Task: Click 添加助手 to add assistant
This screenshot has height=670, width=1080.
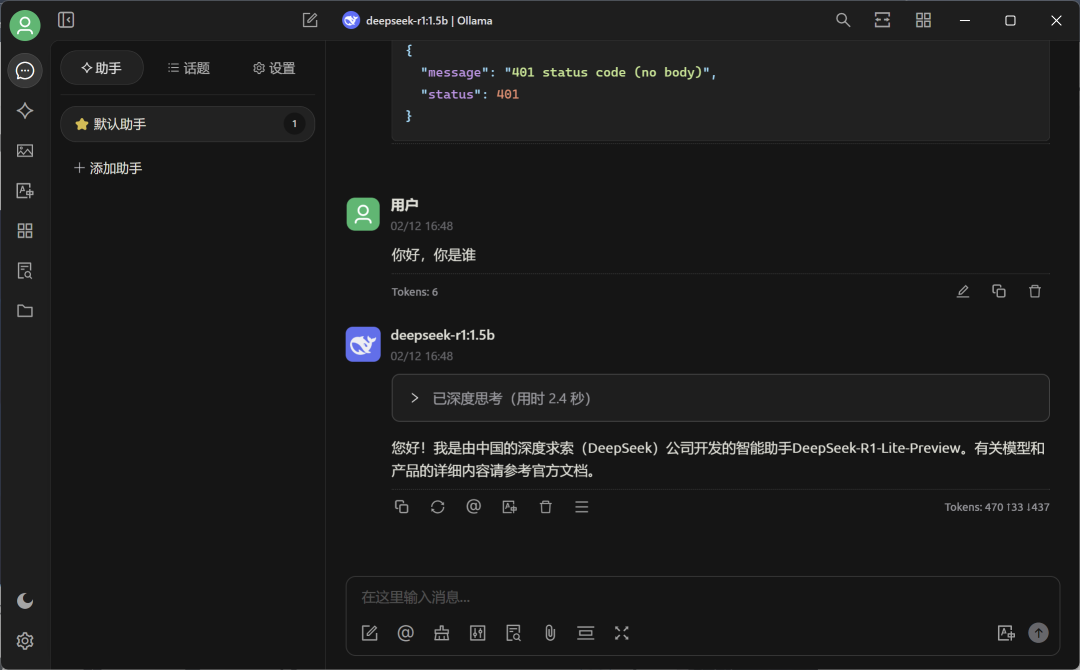Action: (x=108, y=168)
